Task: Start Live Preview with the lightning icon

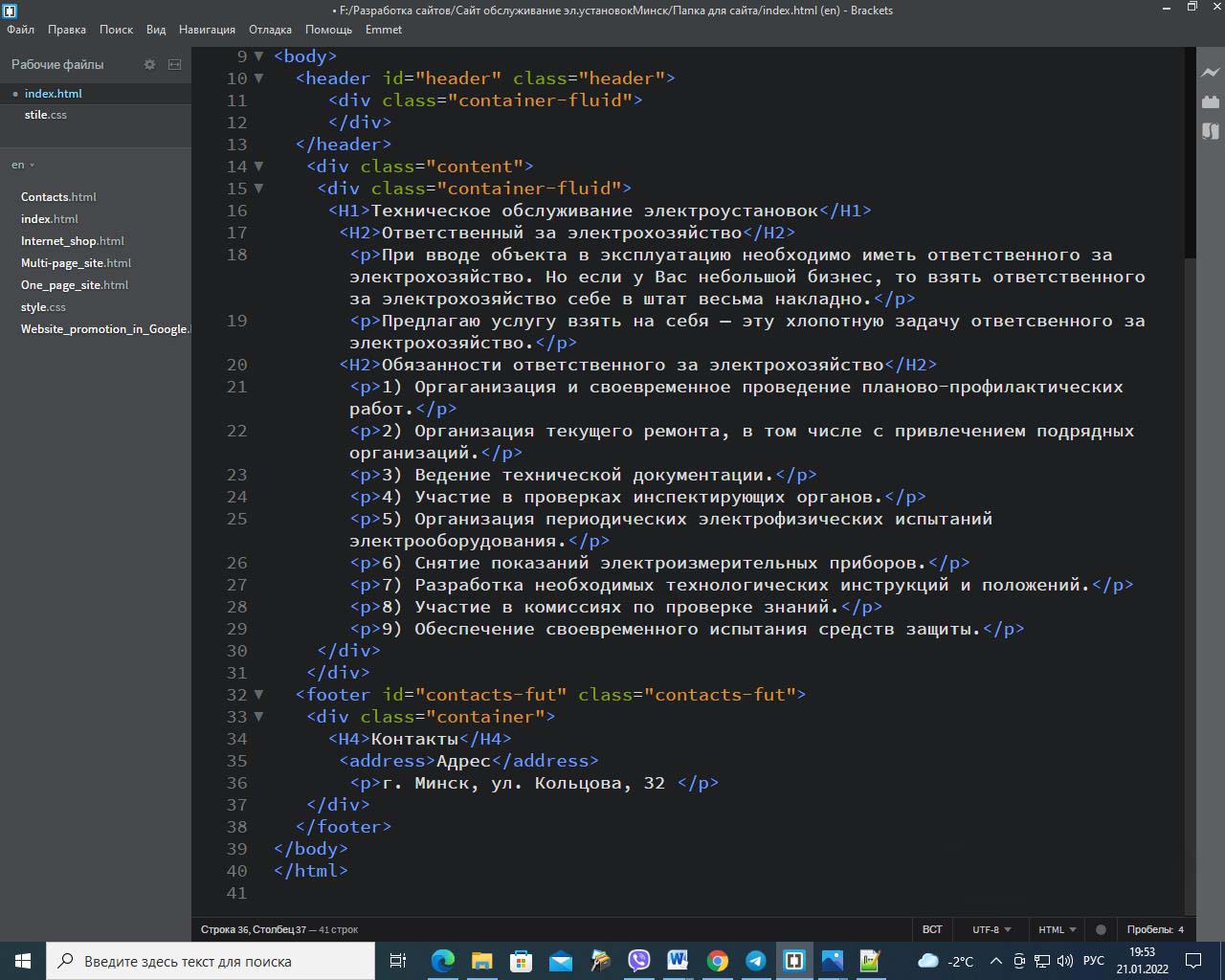Action: click(1211, 72)
